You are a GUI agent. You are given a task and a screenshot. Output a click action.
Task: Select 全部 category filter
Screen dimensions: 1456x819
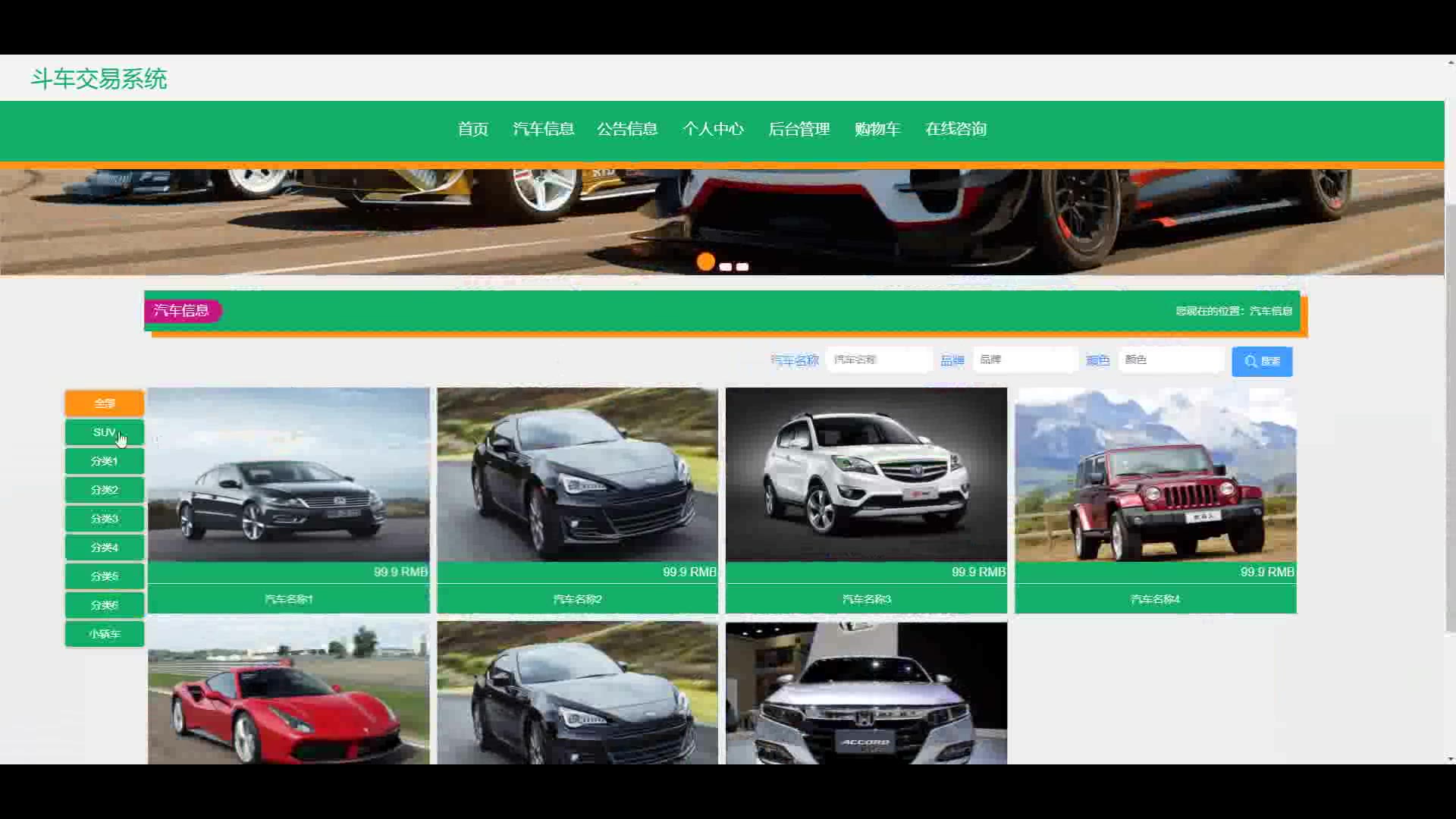[x=105, y=403]
